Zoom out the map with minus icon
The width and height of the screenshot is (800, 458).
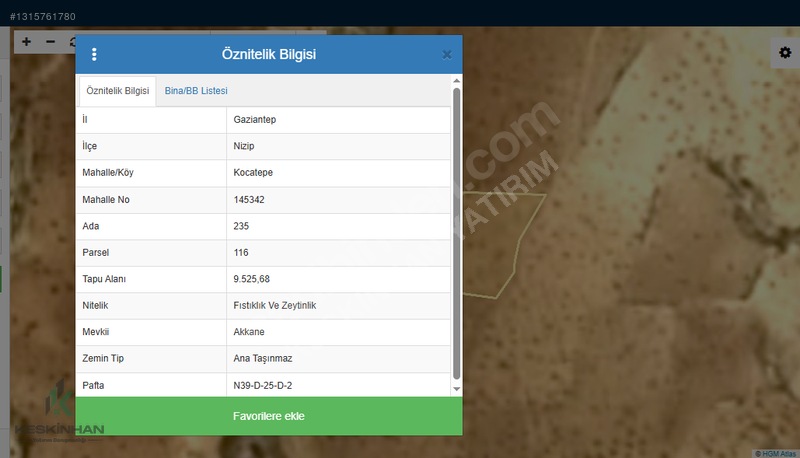[x=51, y=42]
